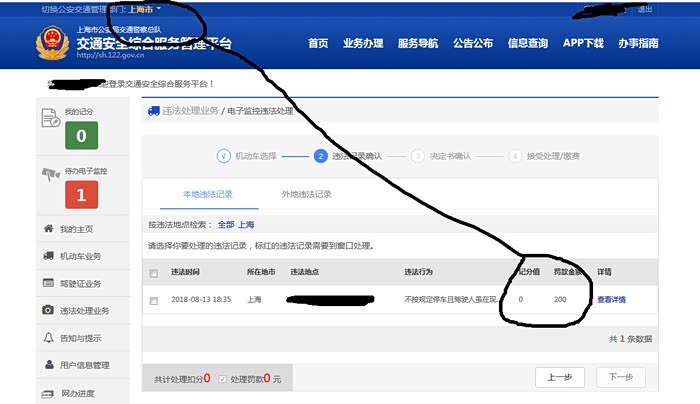Open 用户信息管理 in sidebar
The width and height of the screenshot is (700, 404).
tap(84, 365)
